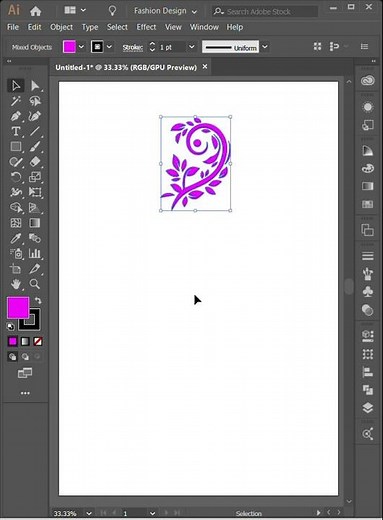Choose the Lasso tool
The width and height of the screenshot is (383, 520).
35,101
